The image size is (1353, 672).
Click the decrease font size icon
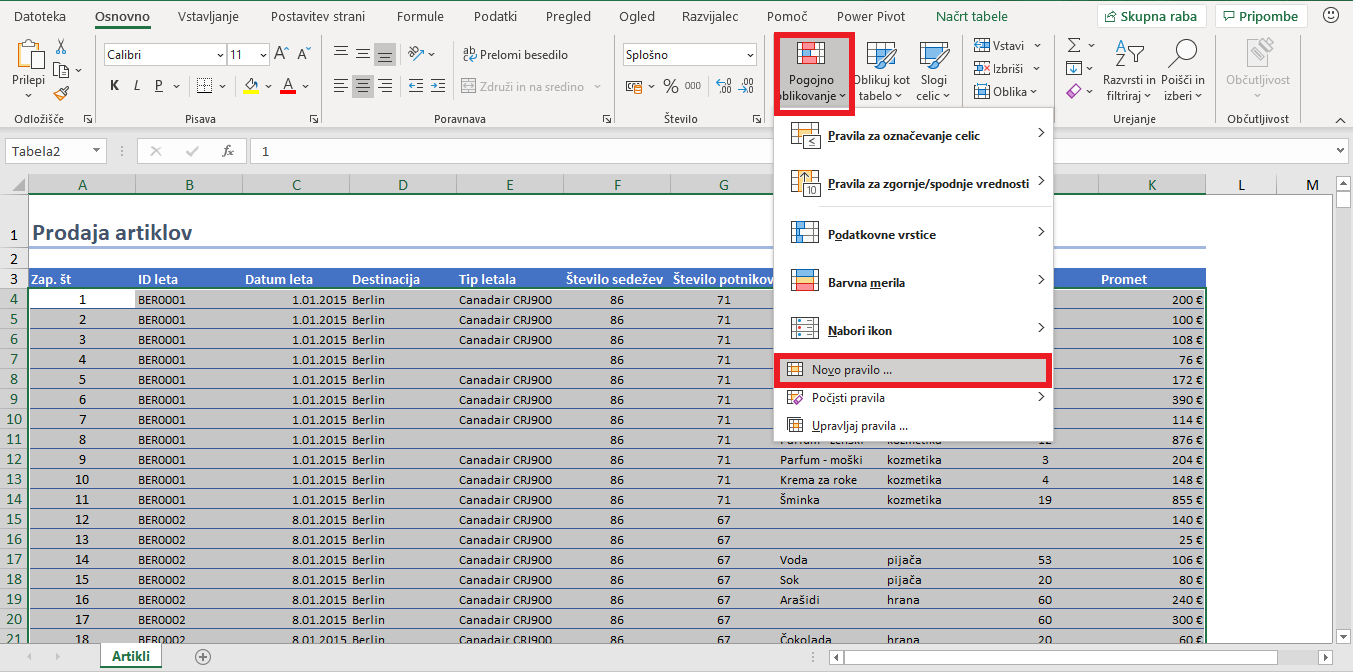303,54
